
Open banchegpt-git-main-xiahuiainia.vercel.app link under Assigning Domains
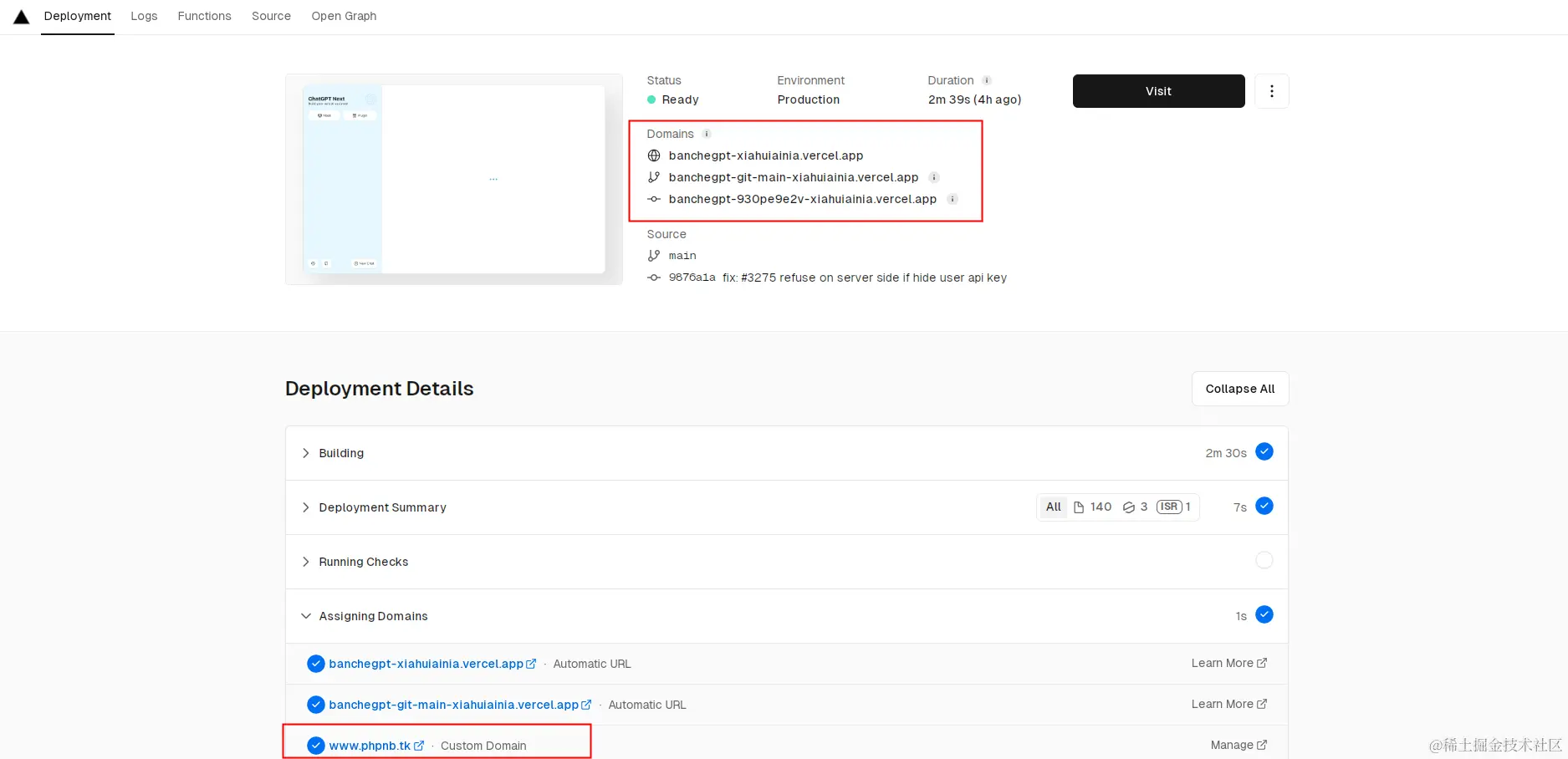(460, 705)
